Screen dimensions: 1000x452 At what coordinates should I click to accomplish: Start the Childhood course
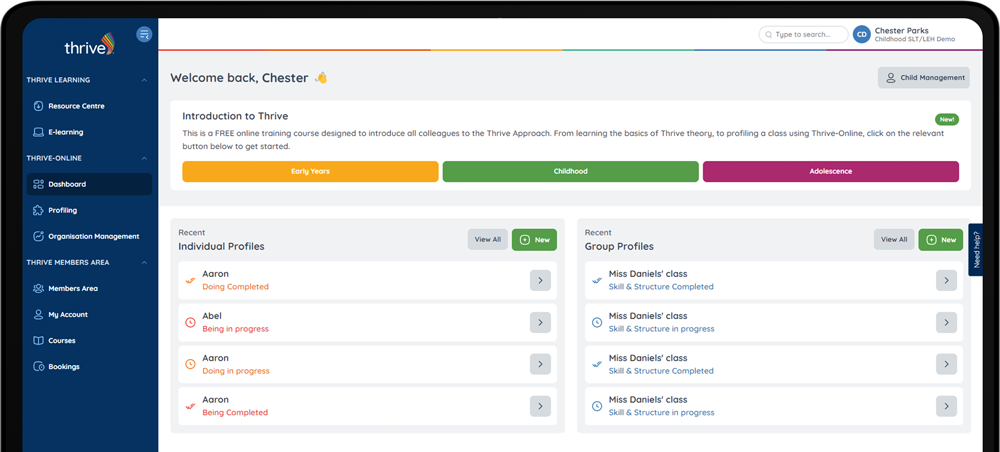pos(571,171)
